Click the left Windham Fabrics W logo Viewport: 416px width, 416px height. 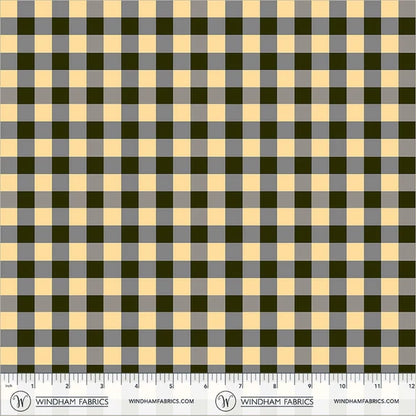[x=20, y=401]
